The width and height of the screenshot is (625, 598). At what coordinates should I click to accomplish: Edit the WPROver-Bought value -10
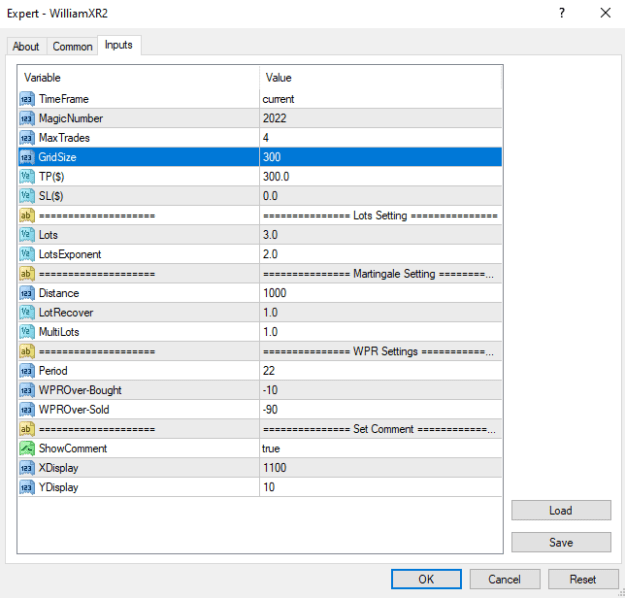tap(381, 390)
